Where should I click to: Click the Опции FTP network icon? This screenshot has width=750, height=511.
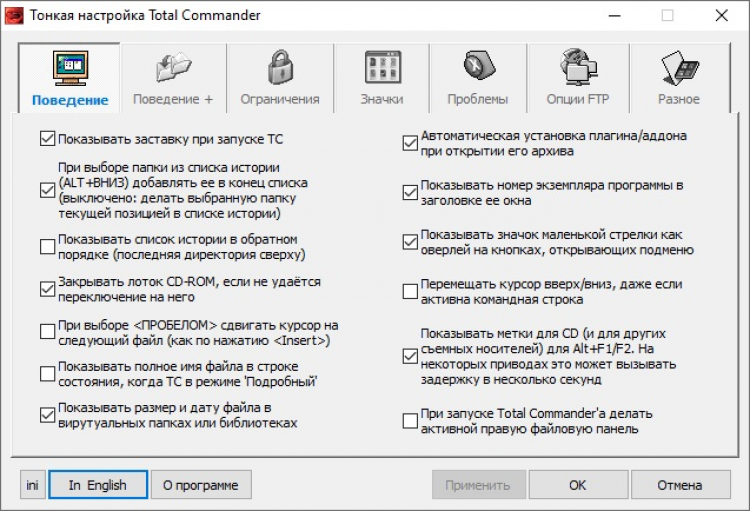click(x=577, y=68)
